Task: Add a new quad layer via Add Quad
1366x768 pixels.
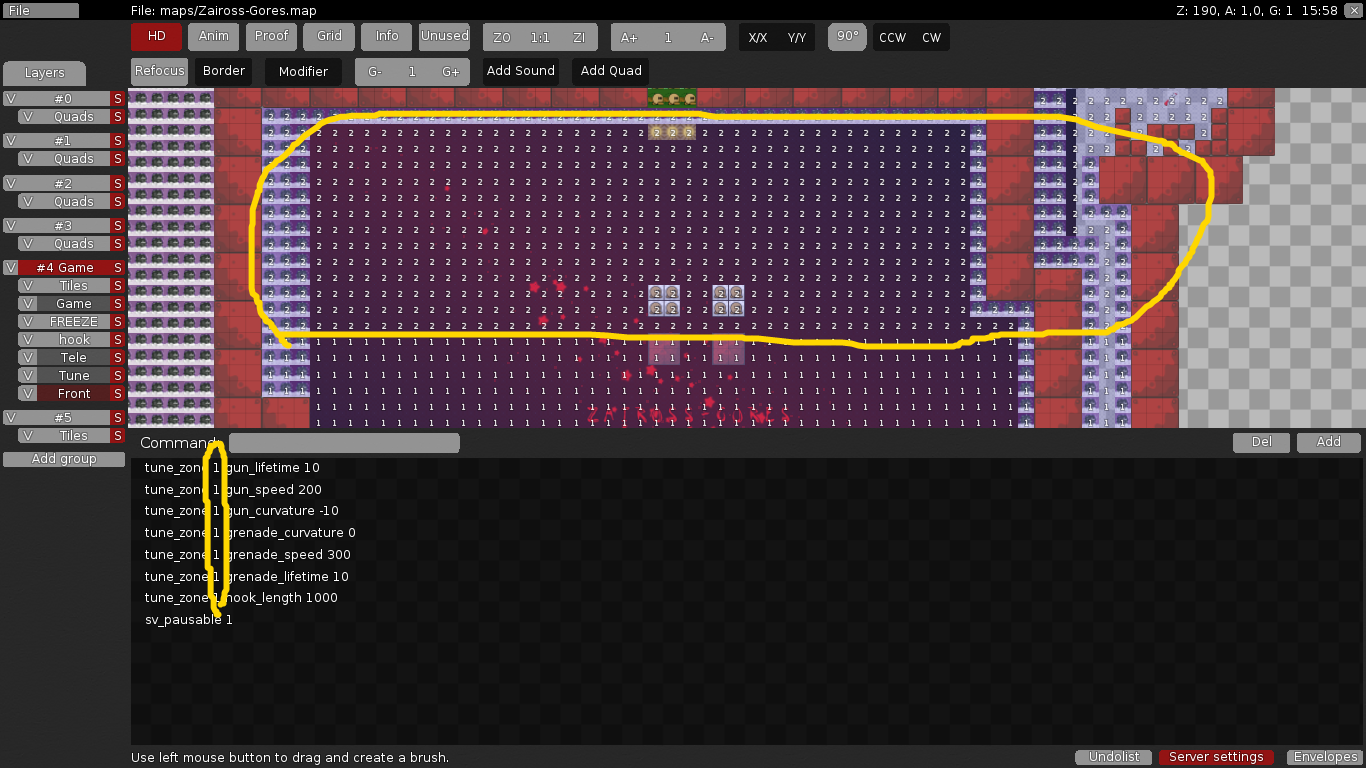Action: 610,70
